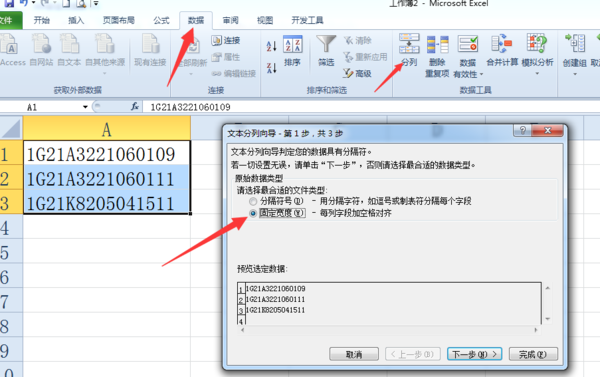Select cell containing 1G21K8205041511
Image resolution: width=600 pixels, height=377 pixels.
point(107,202)
